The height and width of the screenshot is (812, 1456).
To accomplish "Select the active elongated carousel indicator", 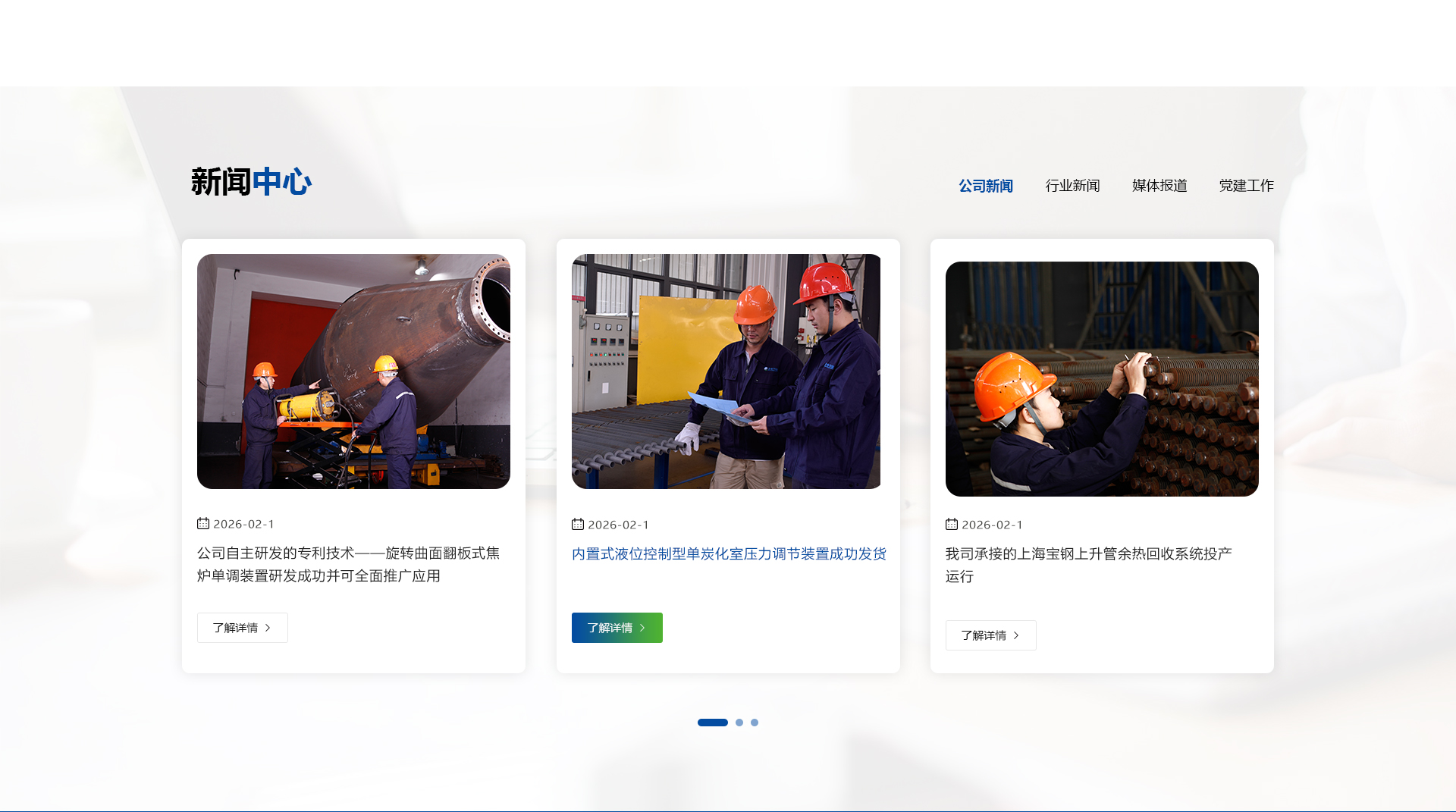I will [x=712, y=723].
